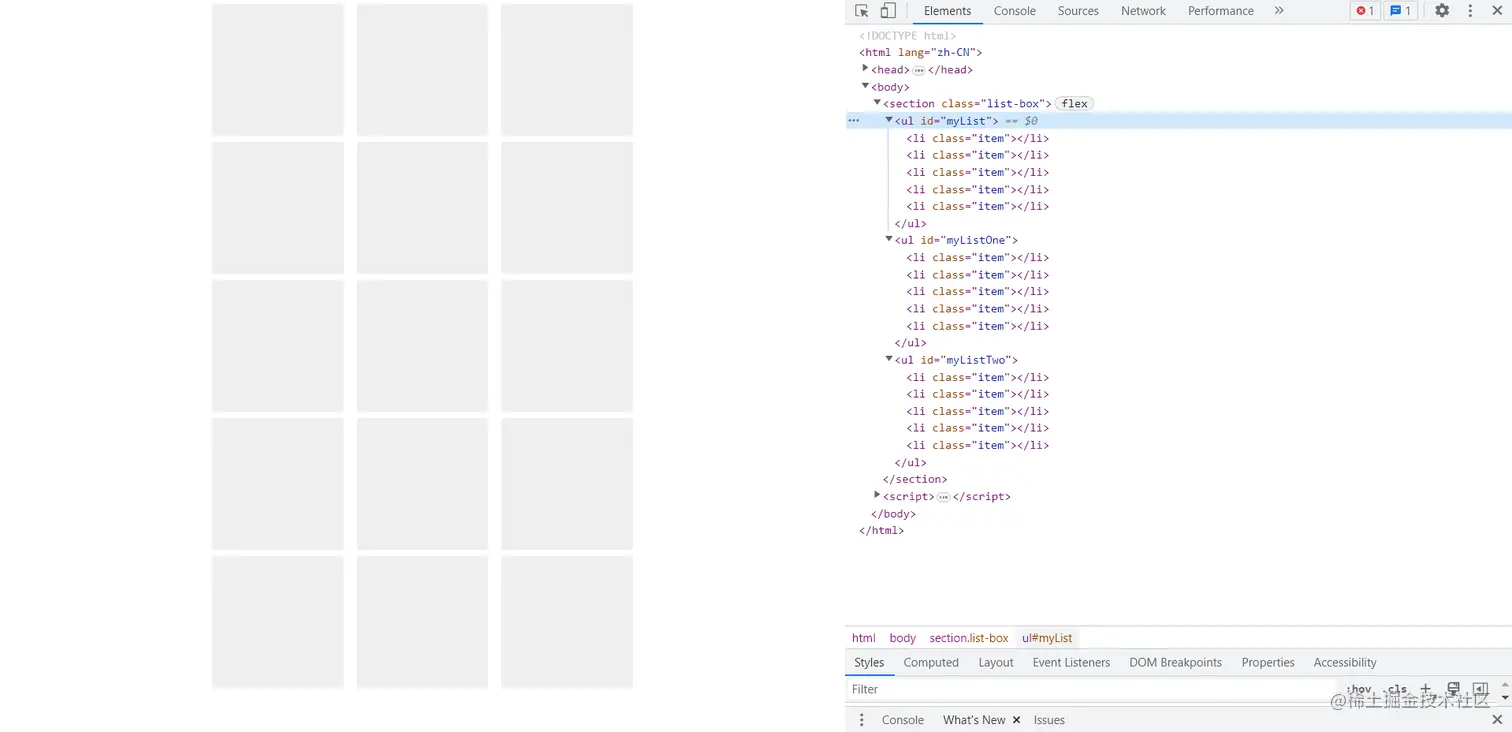Add a new style rule with plus icon
Image resolution: width=1512 pixels, height=732 pixels.
tap(1426, 689)
